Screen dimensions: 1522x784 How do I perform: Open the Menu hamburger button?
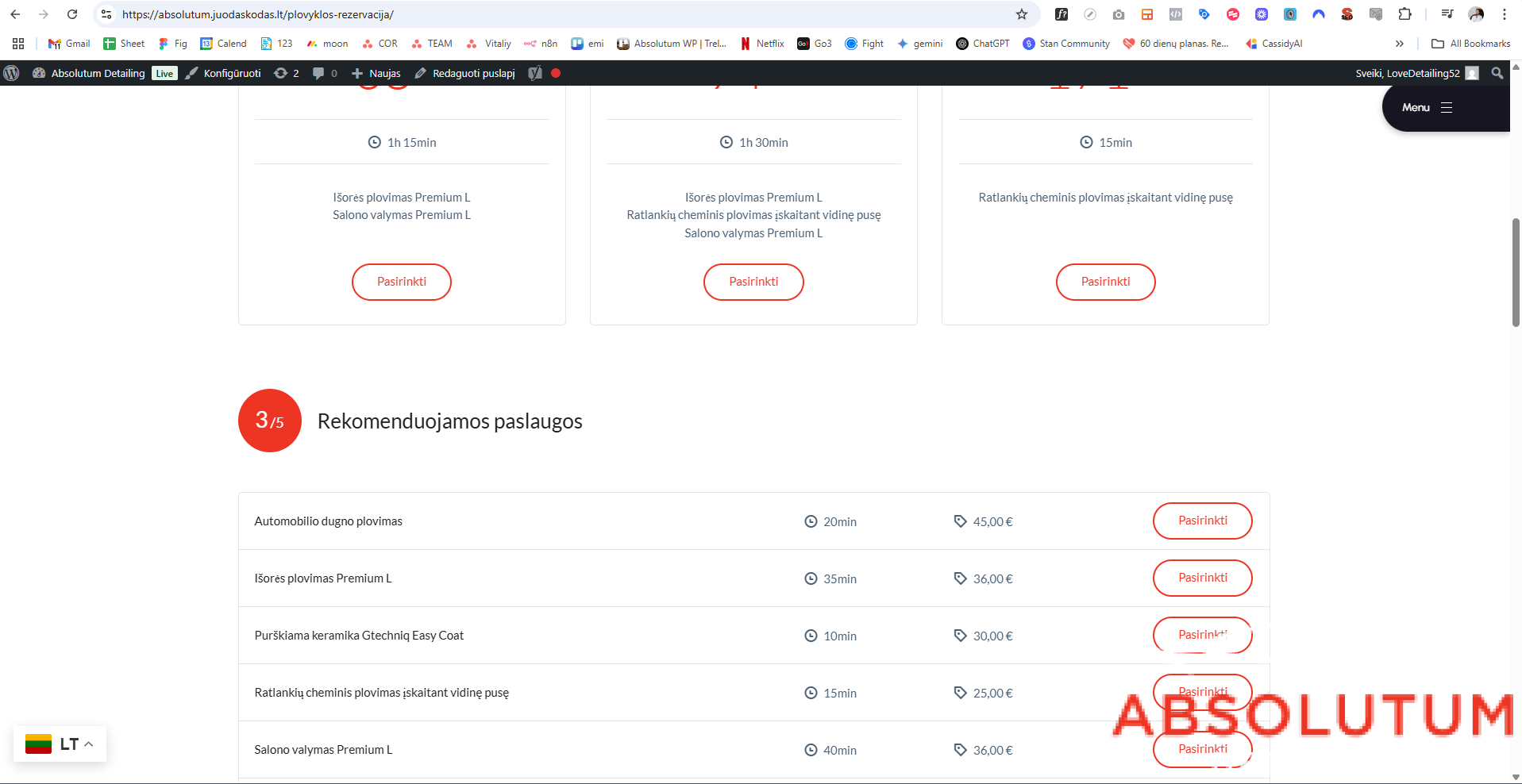click(x=1428, y=107)
